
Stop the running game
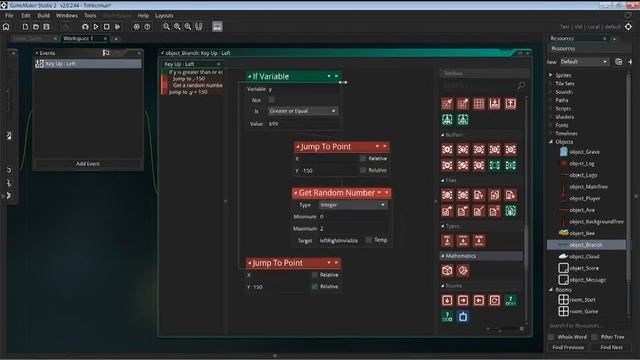point(107,27)
